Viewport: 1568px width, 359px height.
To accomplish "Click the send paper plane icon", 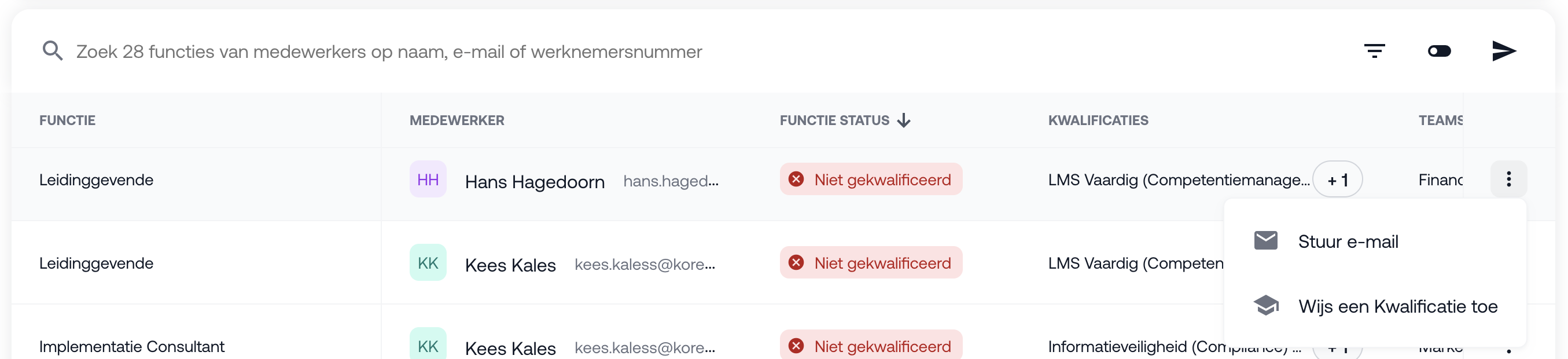I will 1503,51.
